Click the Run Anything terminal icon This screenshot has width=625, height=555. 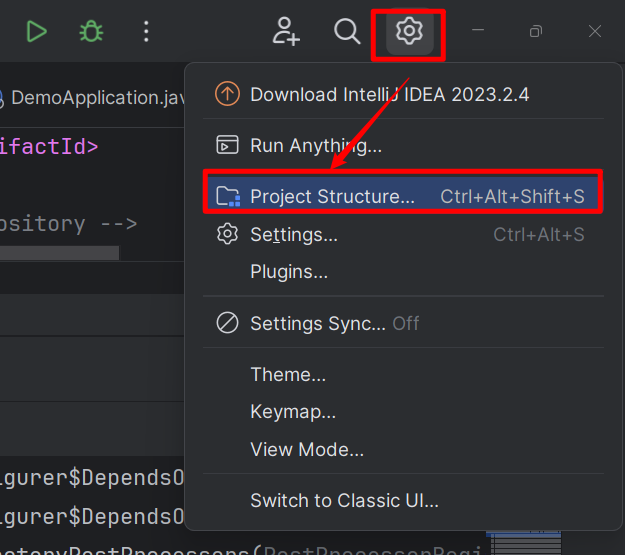[x=228, y=146]
